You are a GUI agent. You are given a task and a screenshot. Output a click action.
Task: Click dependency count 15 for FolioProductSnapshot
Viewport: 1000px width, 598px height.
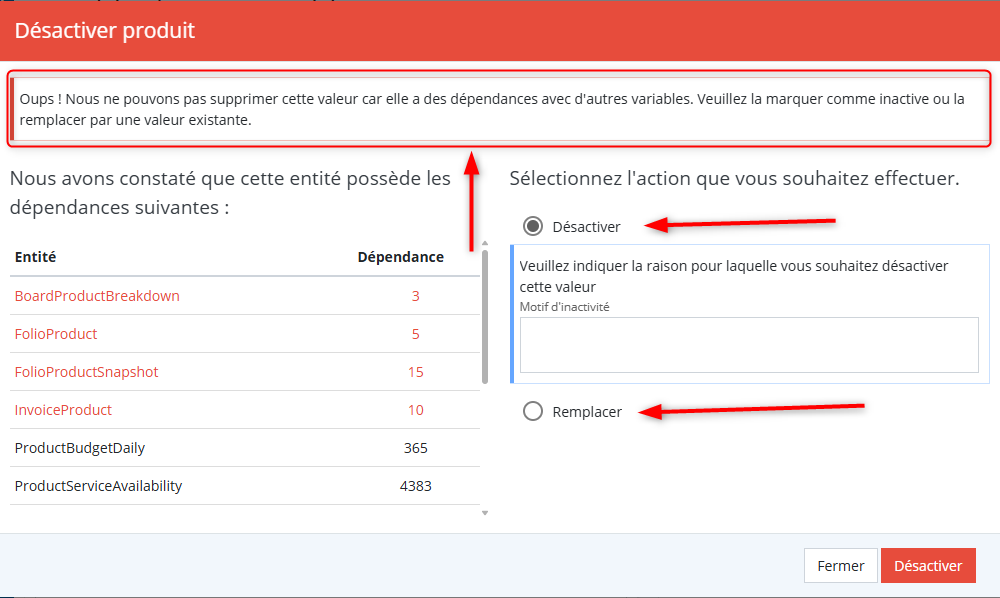click(415, 372)
